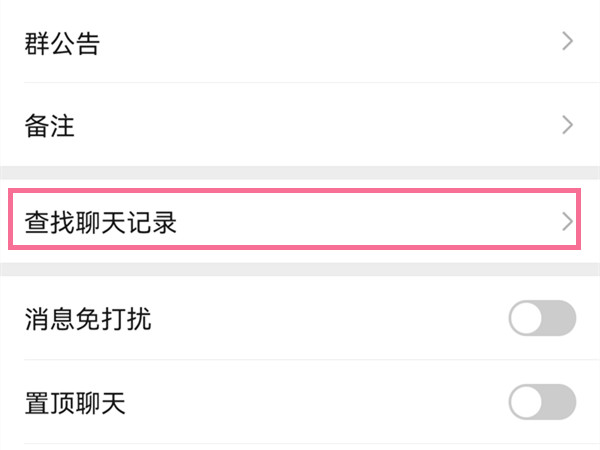This screenshot has height=450, width=600.
Task: Tap the 消息免打扰 label text
Action: tap(88, 320)
